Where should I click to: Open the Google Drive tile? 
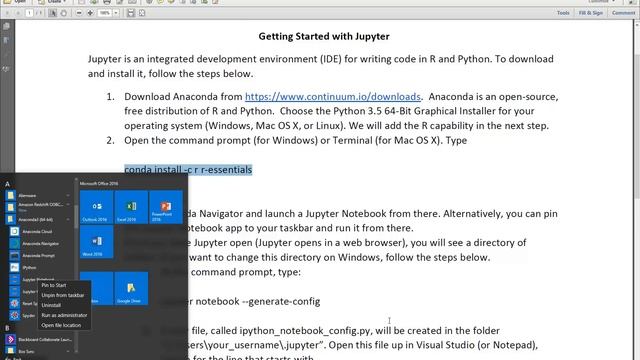coord(131,288)
